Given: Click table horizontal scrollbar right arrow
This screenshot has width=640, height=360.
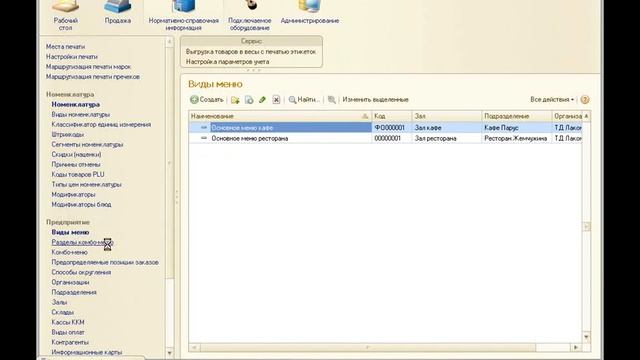Looking at the screenshot, I should [x=576, y=347].
